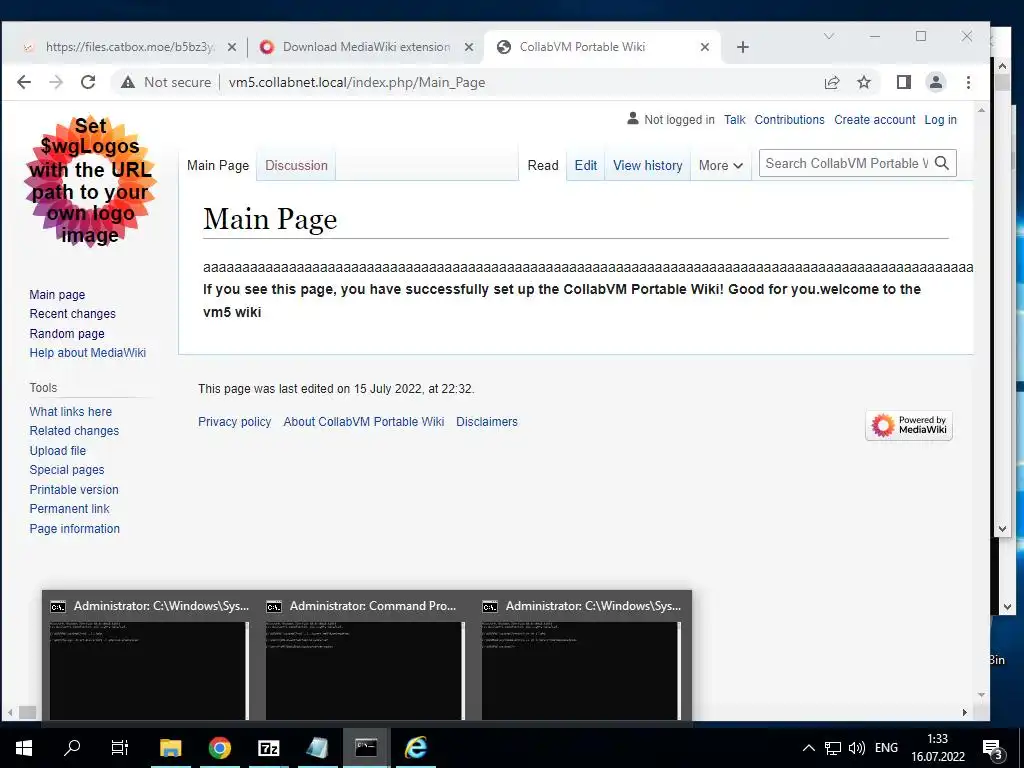Open About CollabVM Portable Wiki link
The height and width of the screenshot is (768, 1024).
tap(364, 422)
